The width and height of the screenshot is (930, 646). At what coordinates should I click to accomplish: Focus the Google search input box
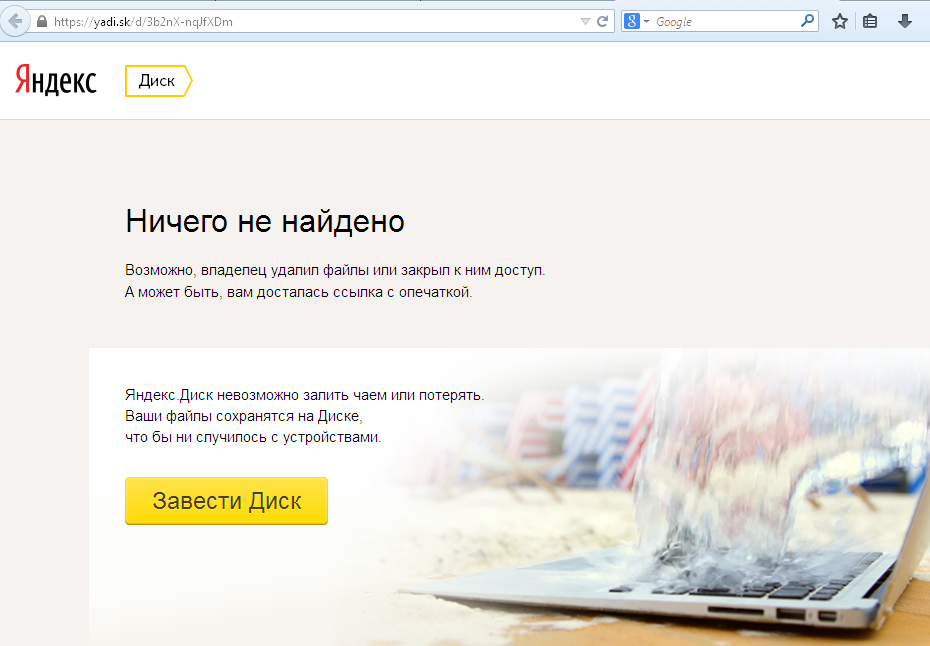pos(724,21)
